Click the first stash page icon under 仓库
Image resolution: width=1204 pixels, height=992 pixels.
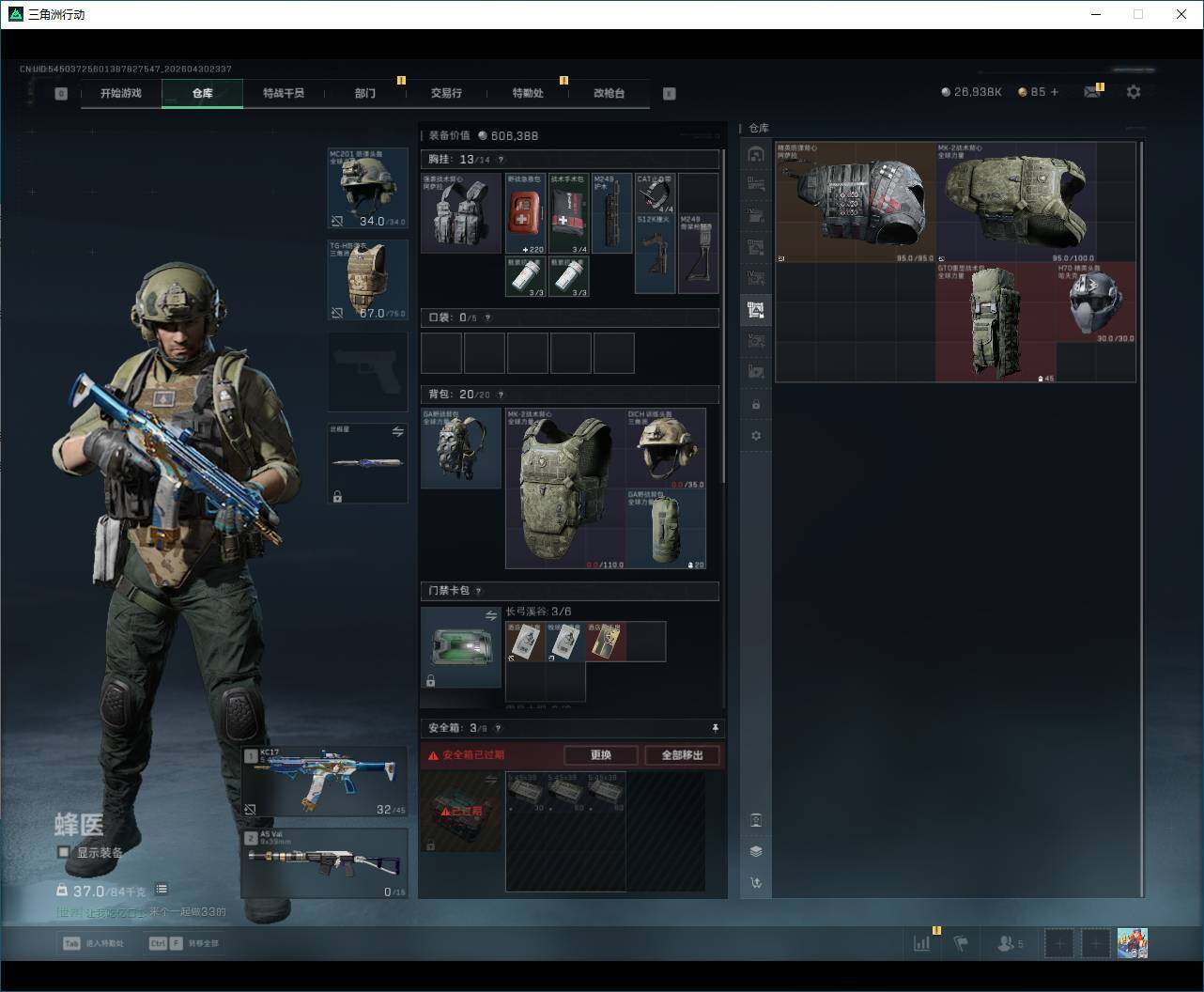(756, 154)
